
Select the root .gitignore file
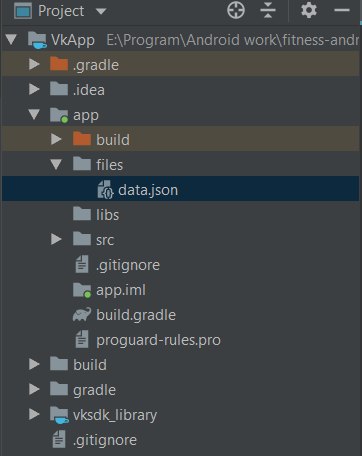click(105, 440)
